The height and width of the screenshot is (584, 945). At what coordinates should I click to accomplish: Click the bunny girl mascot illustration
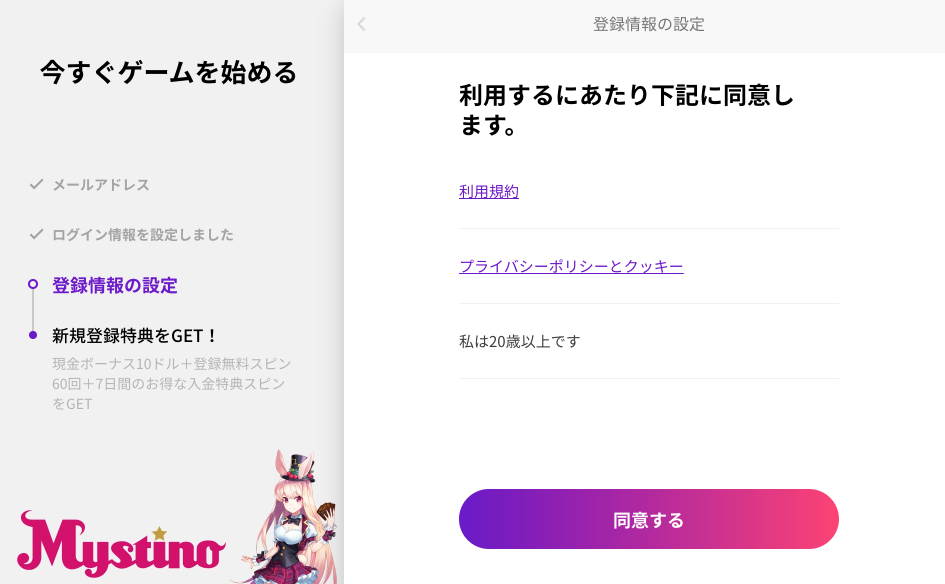(289, 517)
